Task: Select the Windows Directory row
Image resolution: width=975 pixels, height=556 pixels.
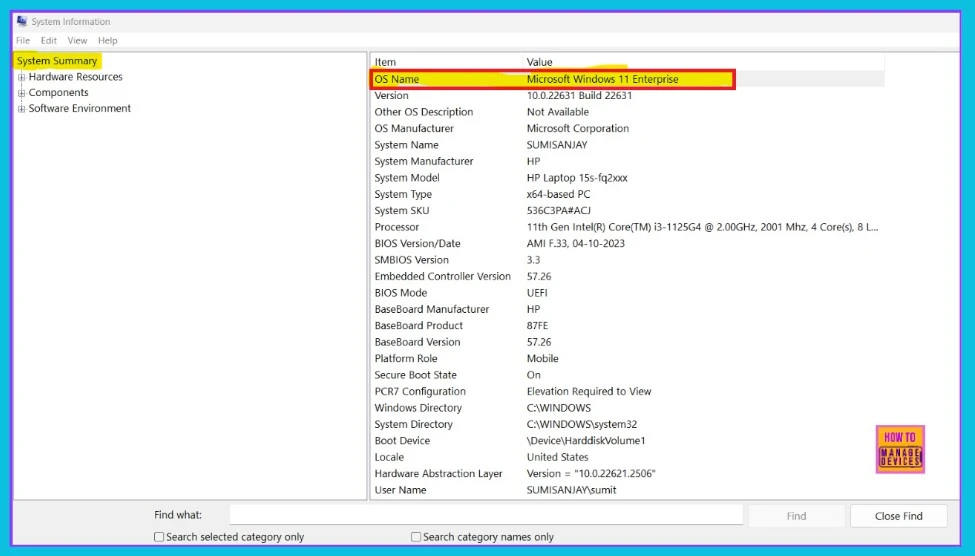Action: pos(627,408)
